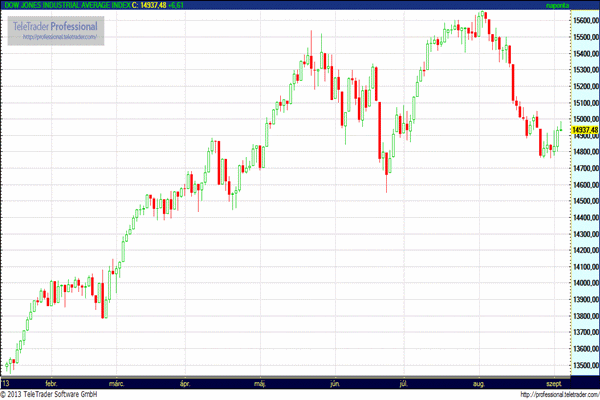The image size is (600, 400).
Task: Click the 'jún.' month label
Action: click(335, 383)
